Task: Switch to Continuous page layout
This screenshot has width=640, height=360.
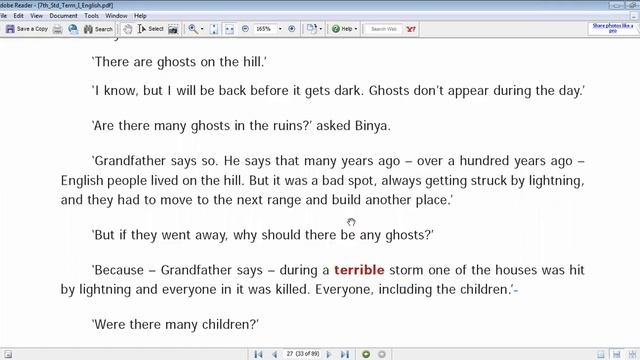Action: pyautogui.click(x=617, y=354)
